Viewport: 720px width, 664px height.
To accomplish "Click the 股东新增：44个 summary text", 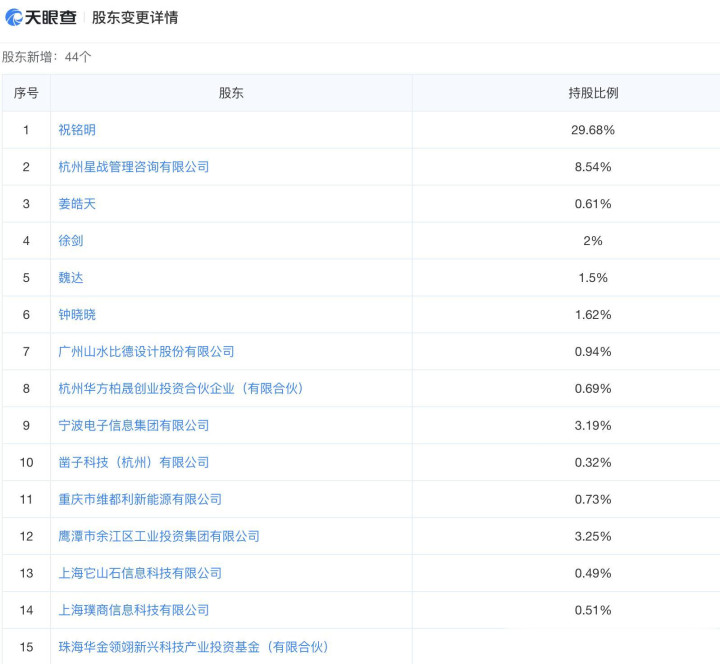I will pos(46,57).
